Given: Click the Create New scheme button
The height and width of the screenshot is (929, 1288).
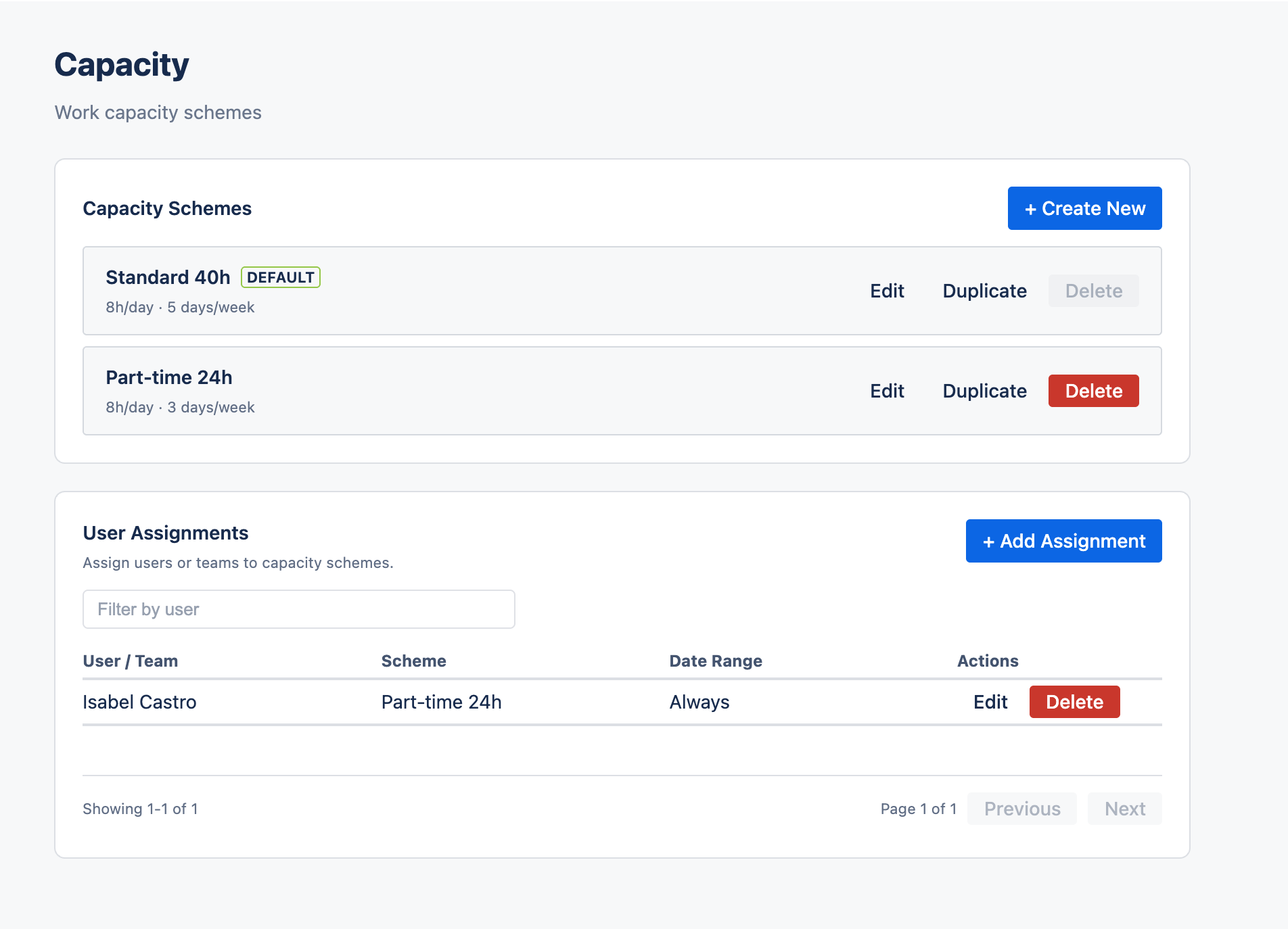Looking at the screenshot, I should click(x=1084, y=208).
